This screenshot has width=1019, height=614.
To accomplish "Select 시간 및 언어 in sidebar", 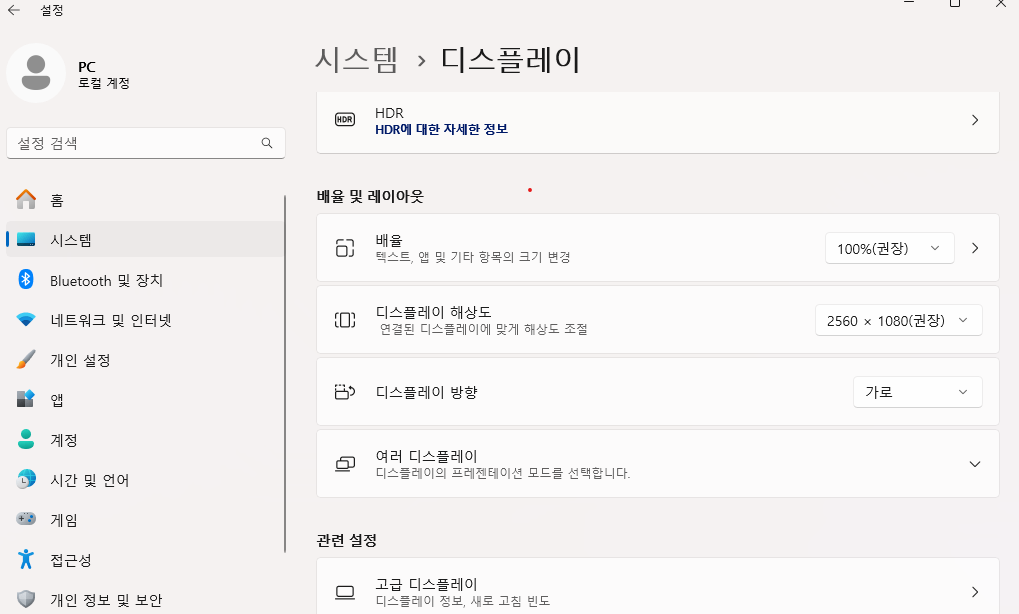I will tap(89, 480).
